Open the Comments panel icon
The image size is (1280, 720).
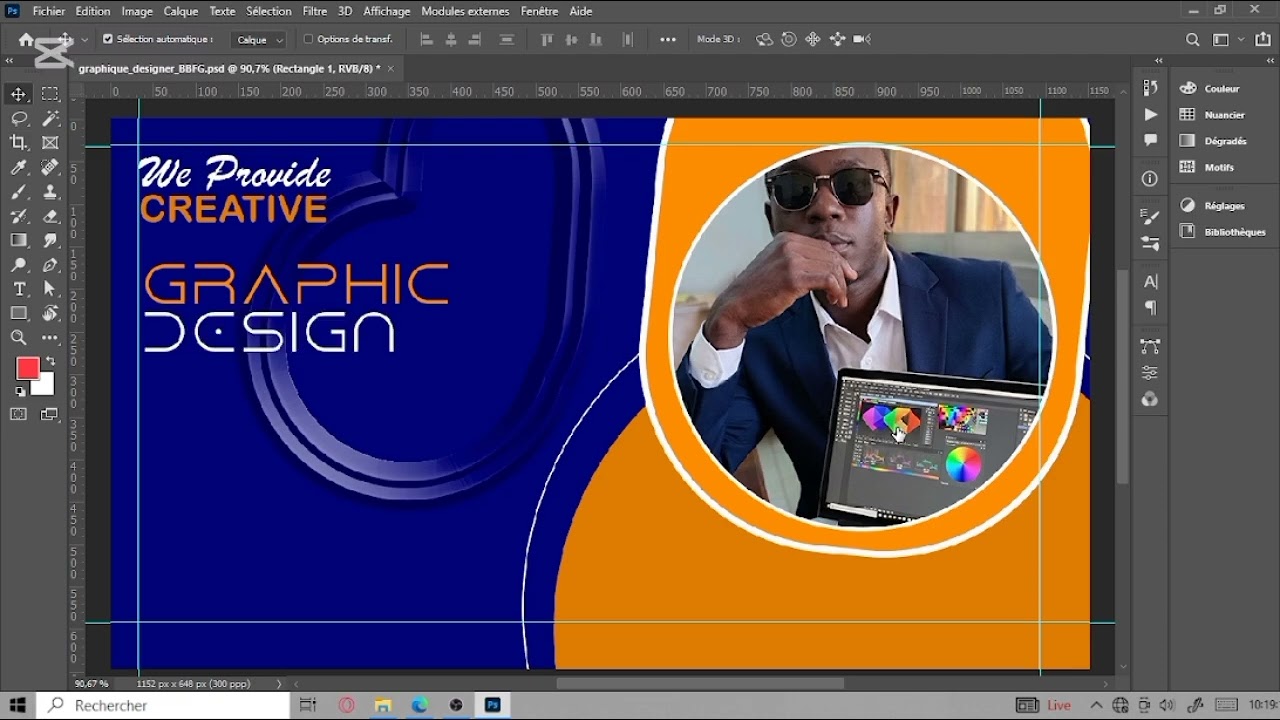click(x=1151, y=141)
